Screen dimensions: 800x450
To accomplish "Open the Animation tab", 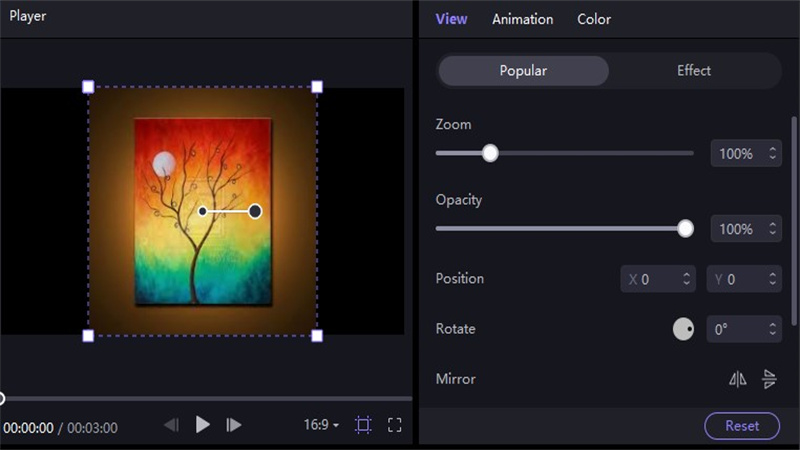I will [522, 19].
